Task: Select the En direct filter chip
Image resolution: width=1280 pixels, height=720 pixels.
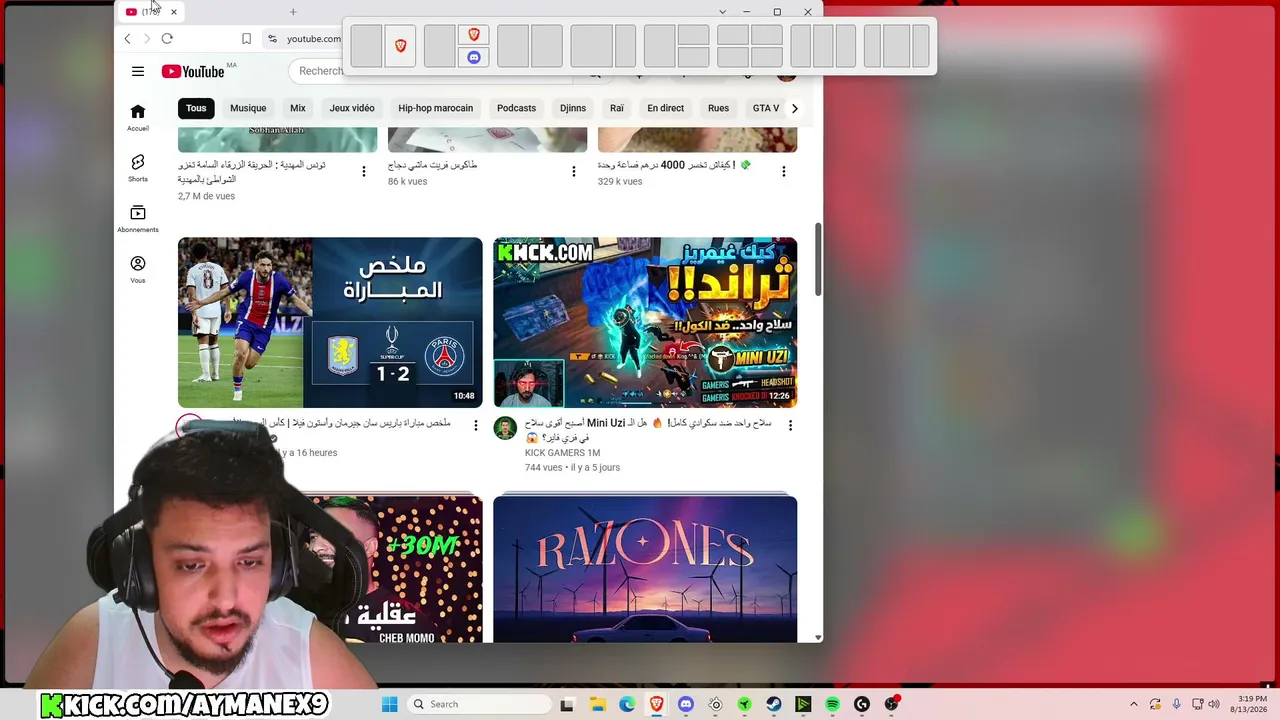Action: (x=666, y=108)
